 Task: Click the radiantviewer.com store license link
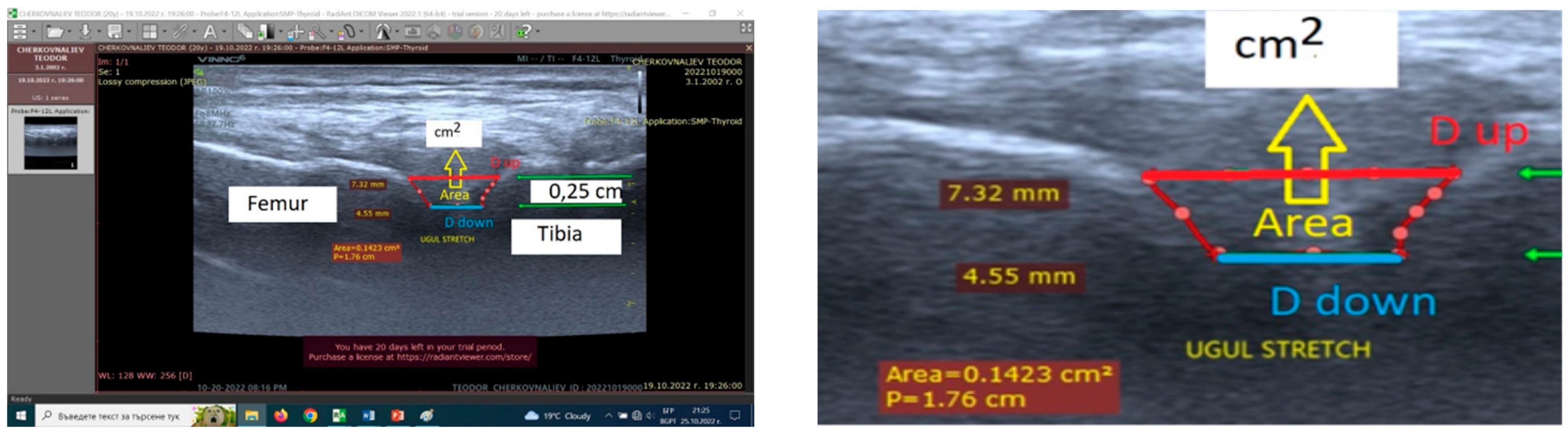pyautogui.click(x=463, y=357)
